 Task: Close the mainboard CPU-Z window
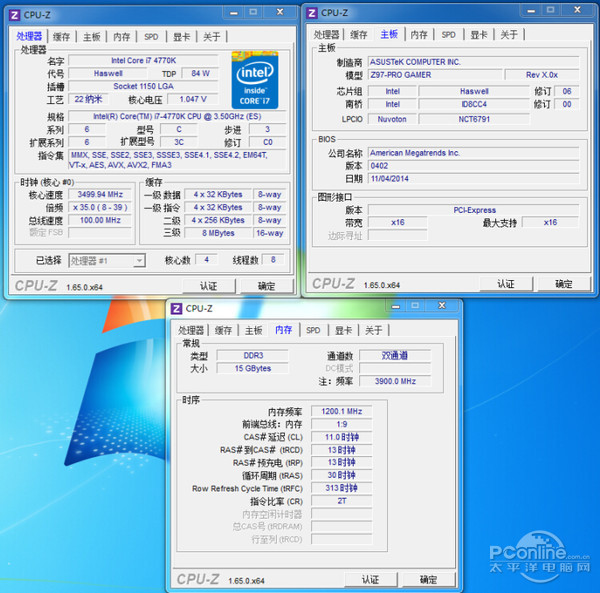[577, 10]
